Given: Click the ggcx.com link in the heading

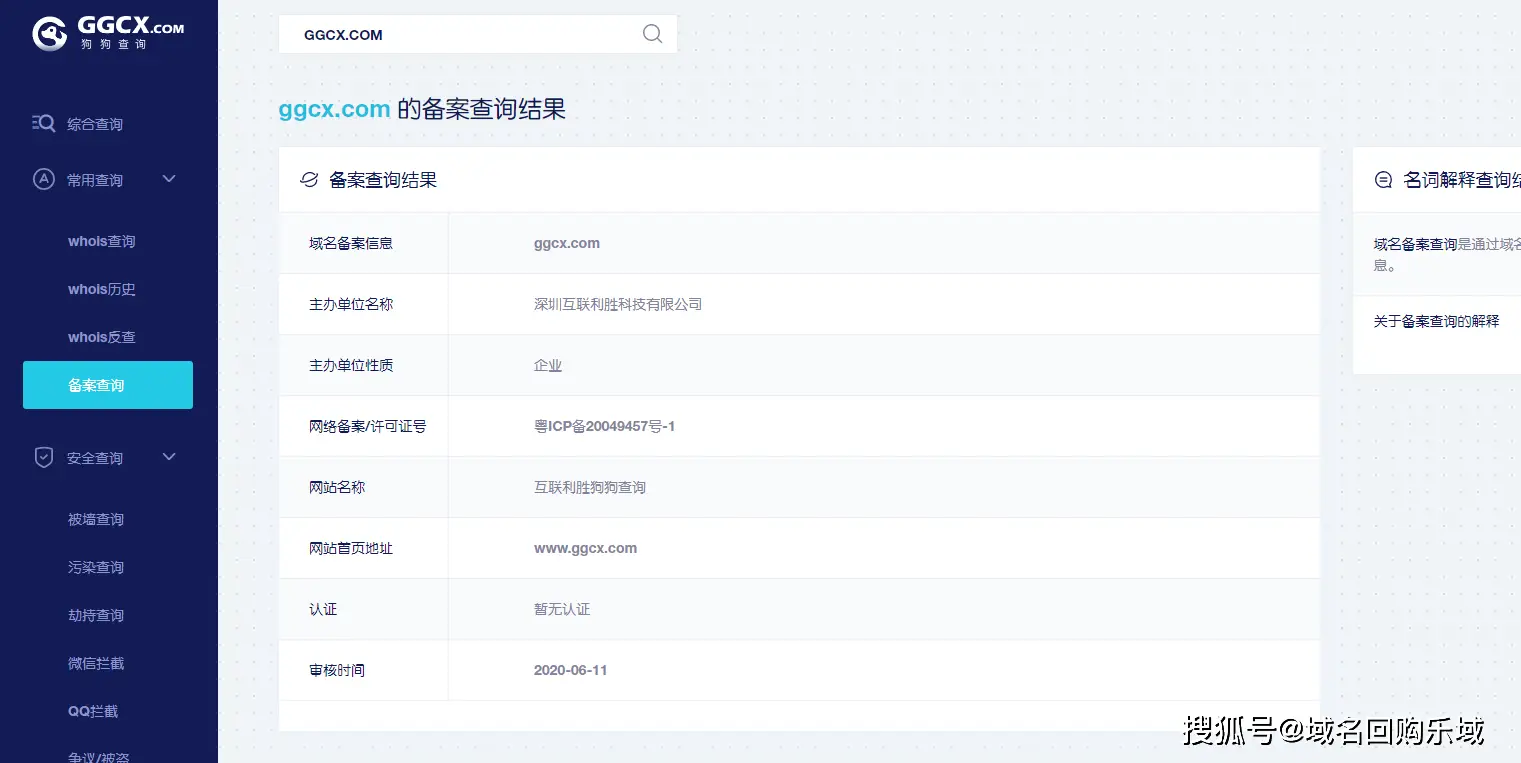Looking at the screenshot, I should pyautogui.click(x=334, y=109).
